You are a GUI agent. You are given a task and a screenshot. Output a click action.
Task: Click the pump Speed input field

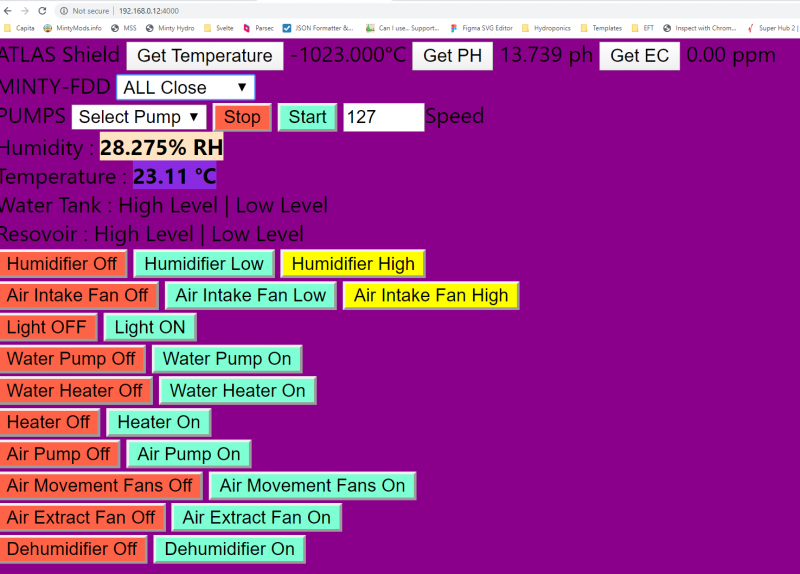click(383, 117)
